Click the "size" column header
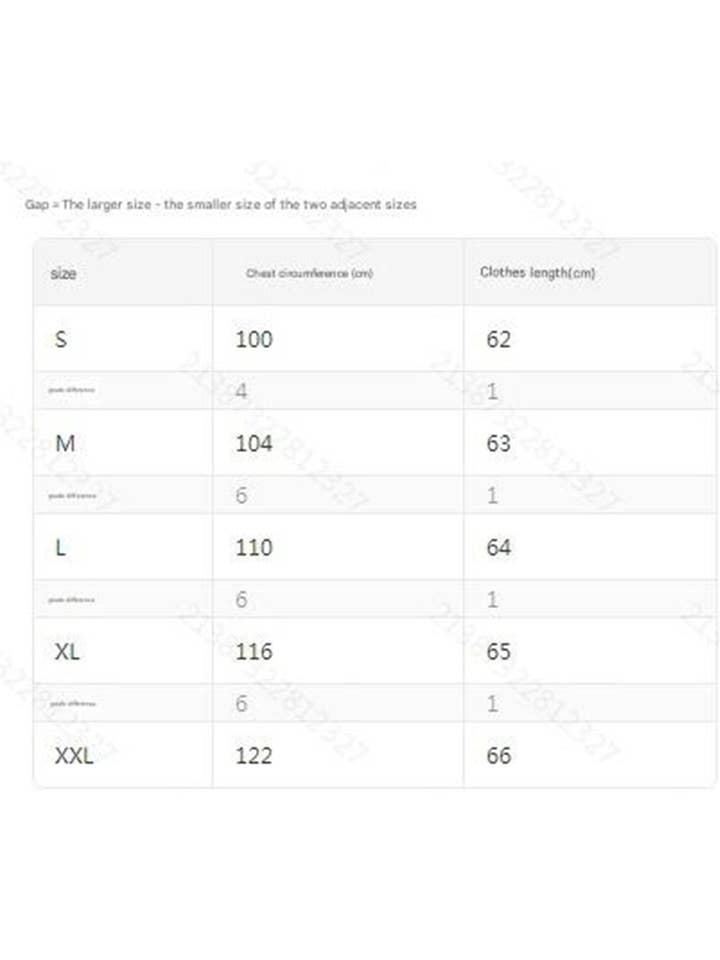The image size is (720, 960). point(62,273)
